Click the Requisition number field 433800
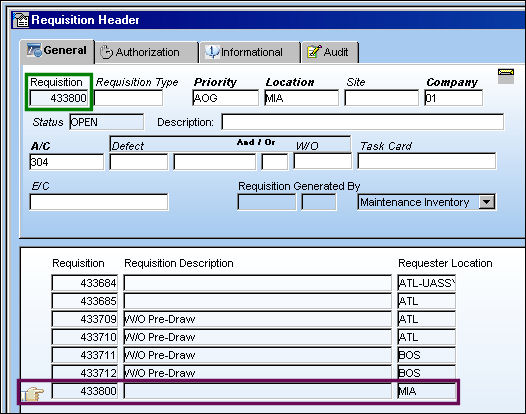The height and width of the screenshot is (414, 526). (59, 98)
